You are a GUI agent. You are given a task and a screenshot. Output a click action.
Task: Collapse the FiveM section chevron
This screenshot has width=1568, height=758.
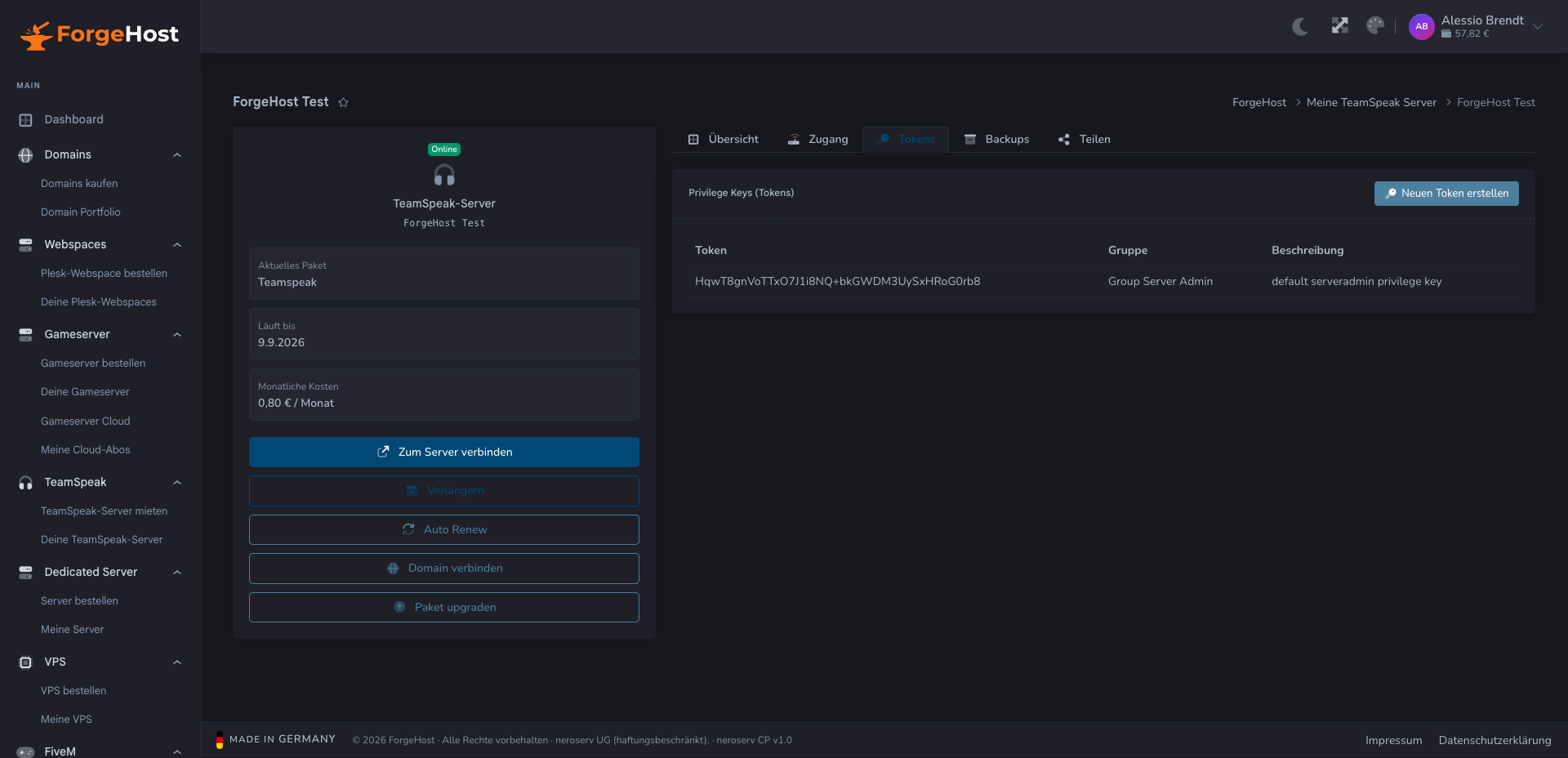177,752
